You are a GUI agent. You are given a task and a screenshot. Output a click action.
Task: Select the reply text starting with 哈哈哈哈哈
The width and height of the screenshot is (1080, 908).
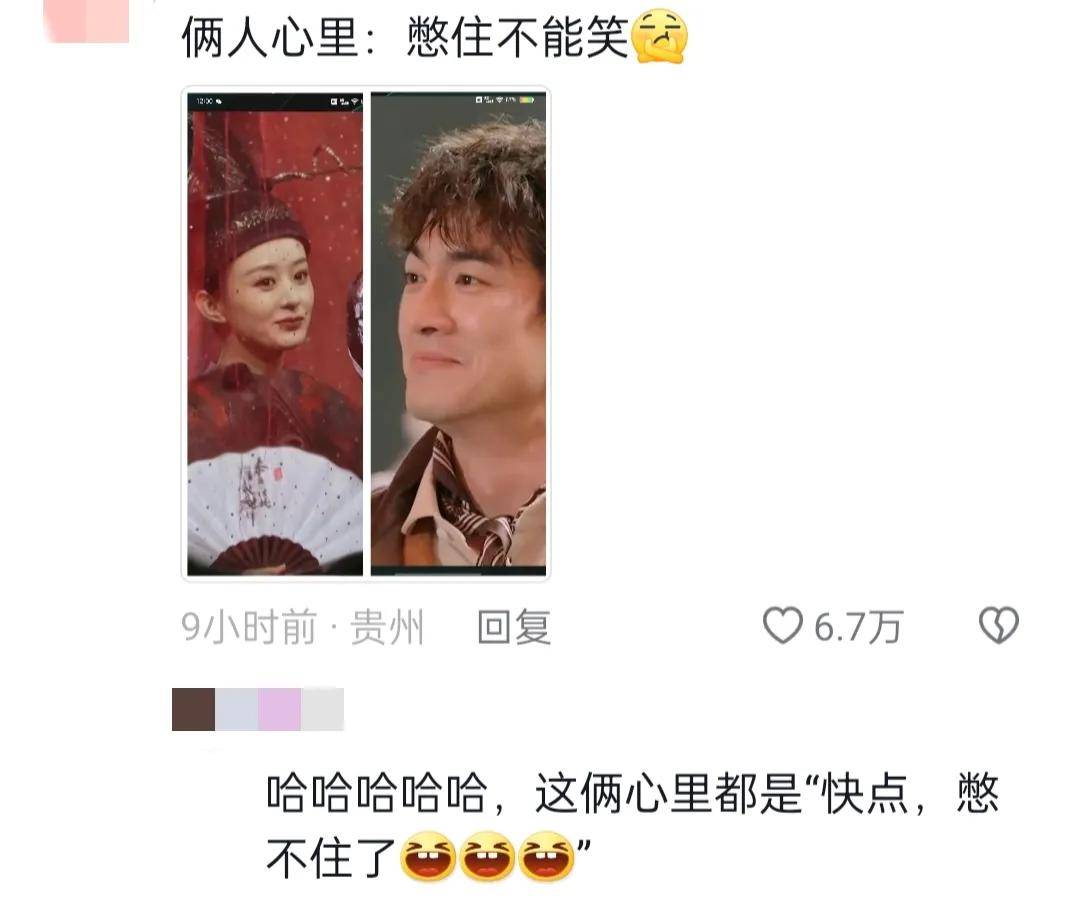click(632, 825)
